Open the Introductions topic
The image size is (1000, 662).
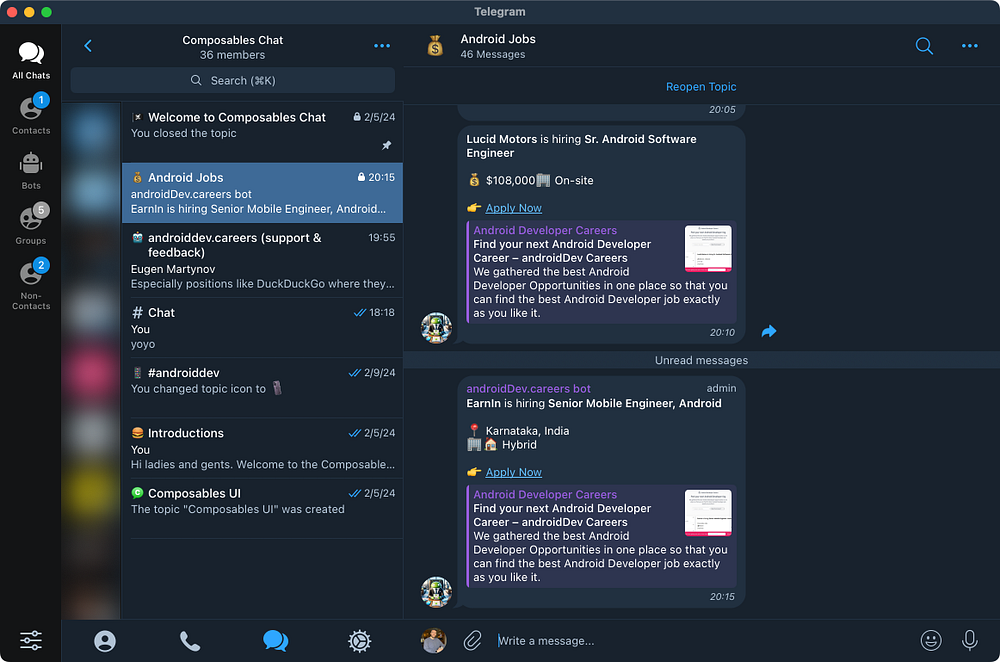click(x=262, y=448)
